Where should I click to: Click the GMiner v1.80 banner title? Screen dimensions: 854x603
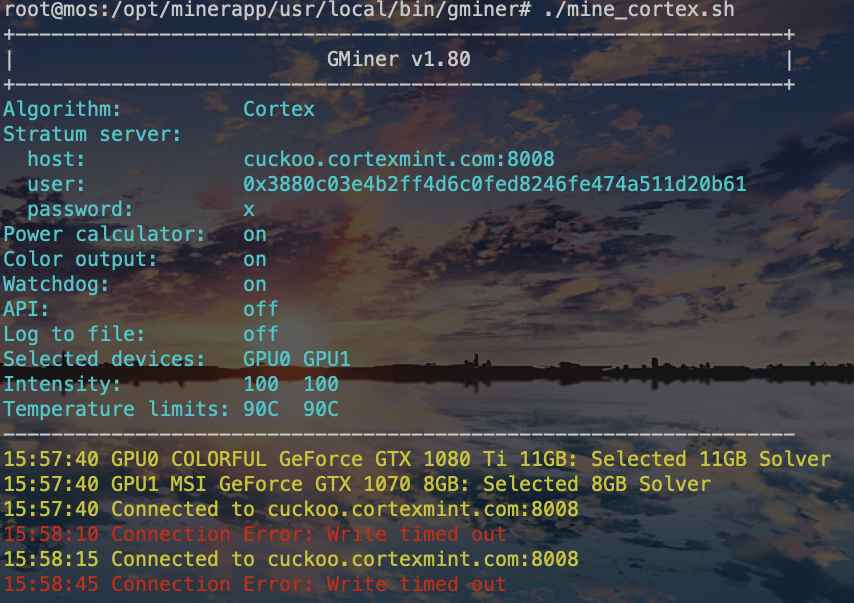tap(399, 59)
